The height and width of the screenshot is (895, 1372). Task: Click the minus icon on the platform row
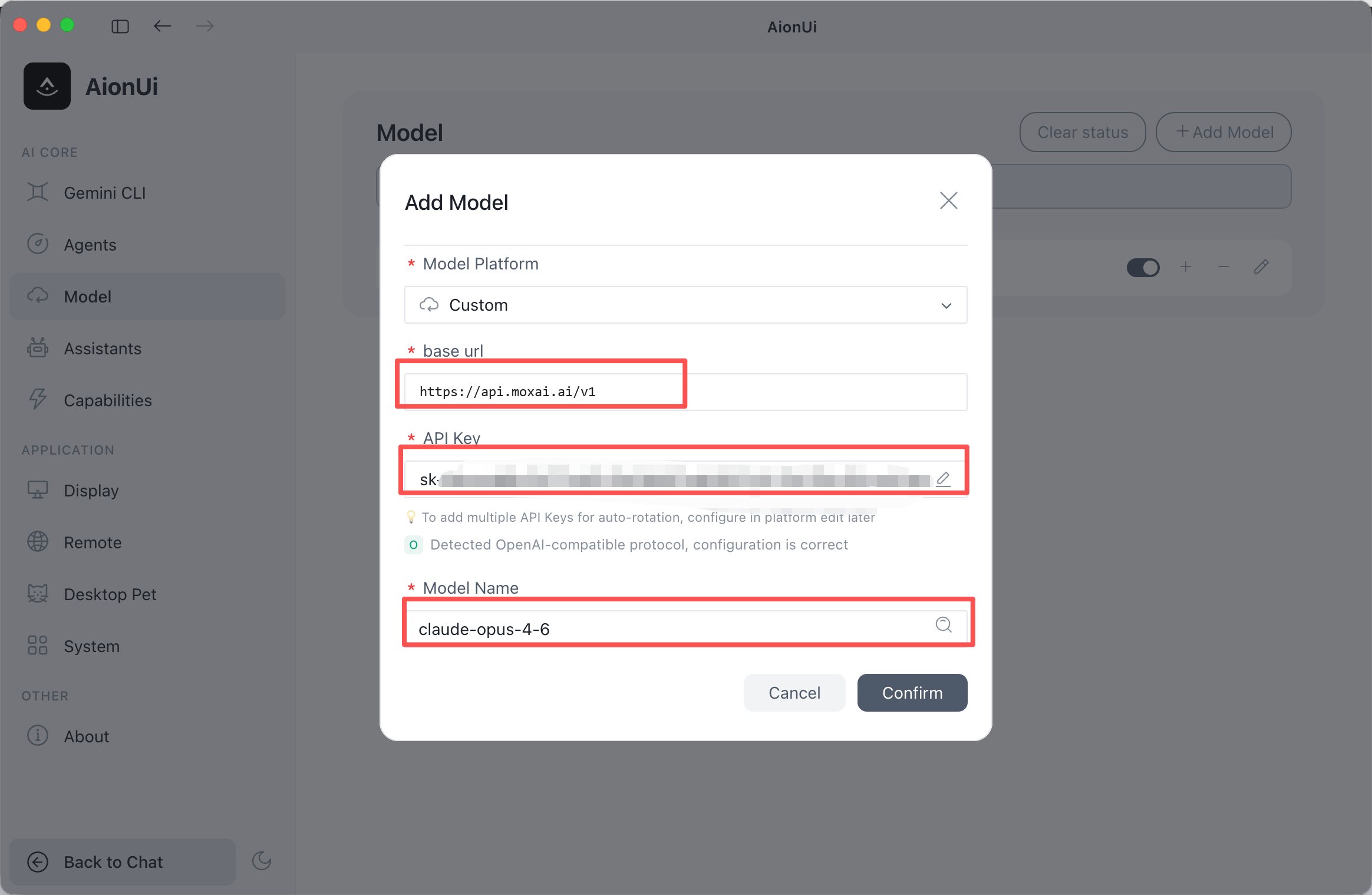click(x=1223, y=267)
